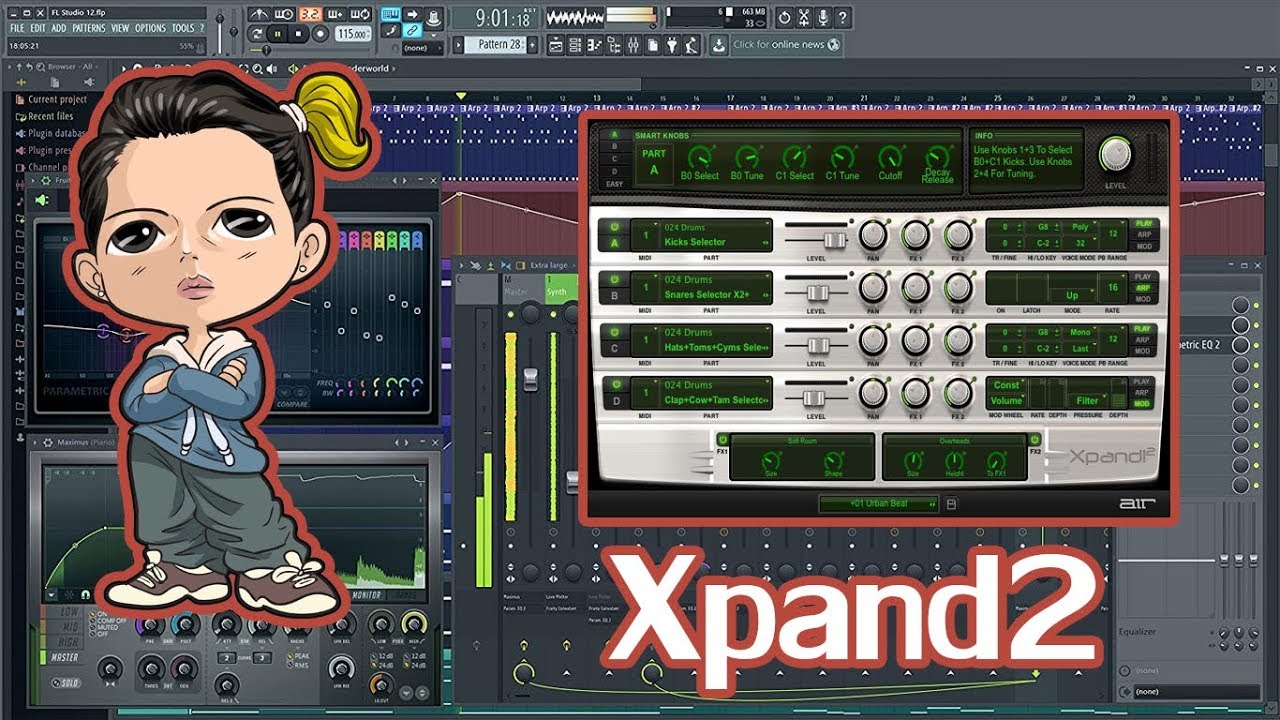Toggle Xpand2 part A power button
This screenshot has height=720, width=1280.
[615, 227]
